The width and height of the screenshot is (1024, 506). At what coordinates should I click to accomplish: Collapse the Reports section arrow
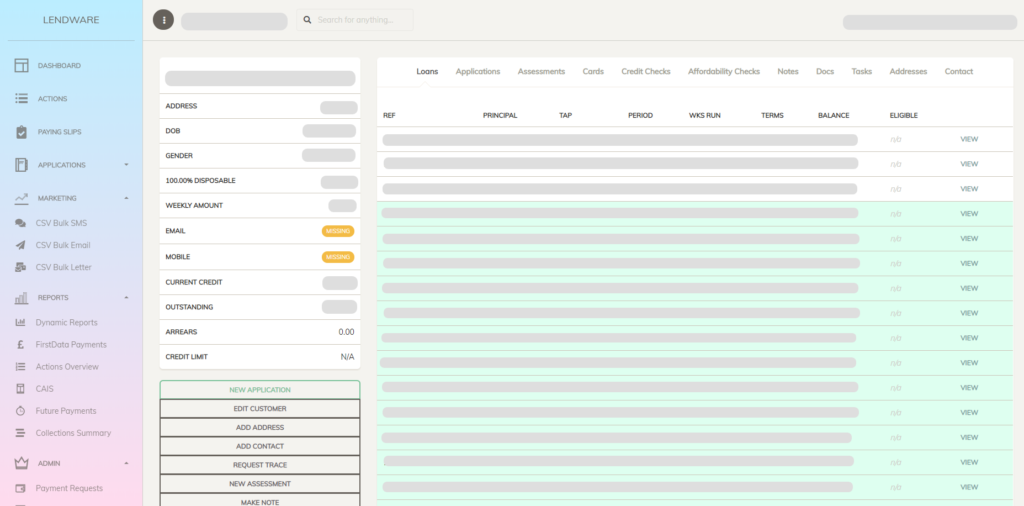pos(127,298)
